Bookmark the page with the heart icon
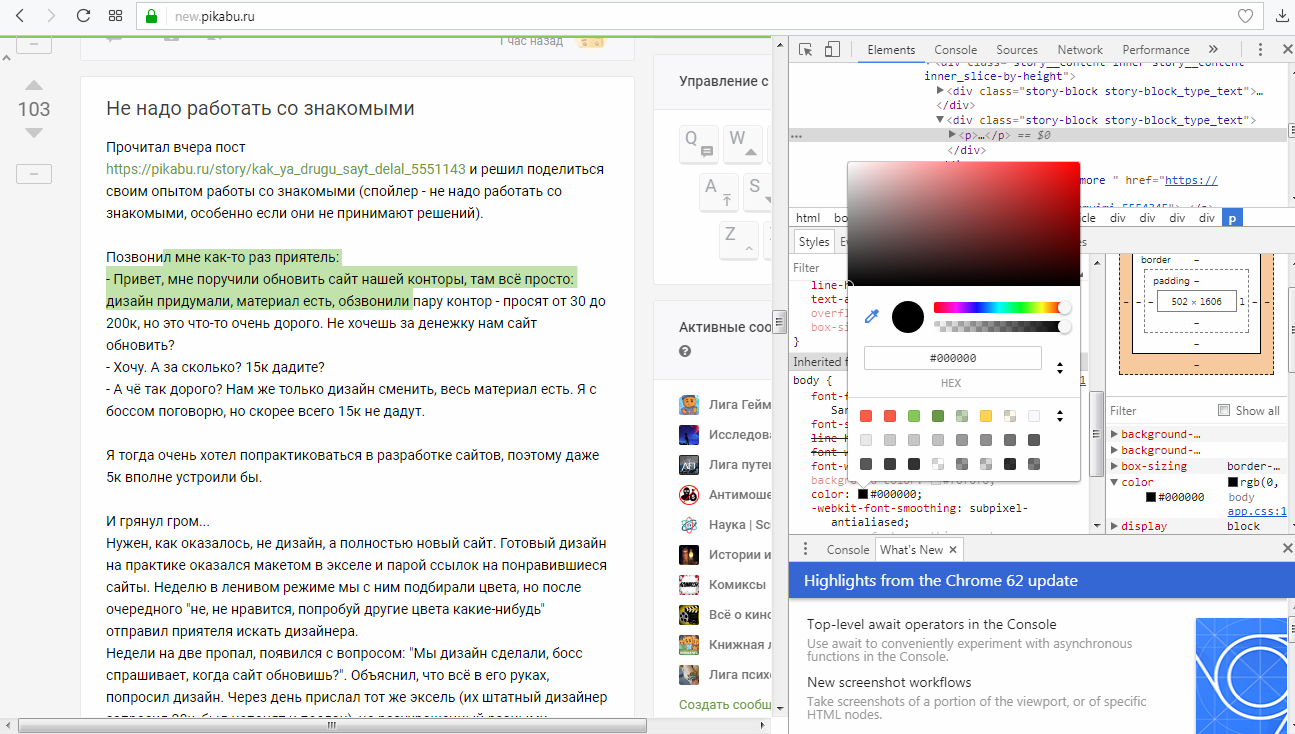 pyautogui.click(x=1245, y=16)
